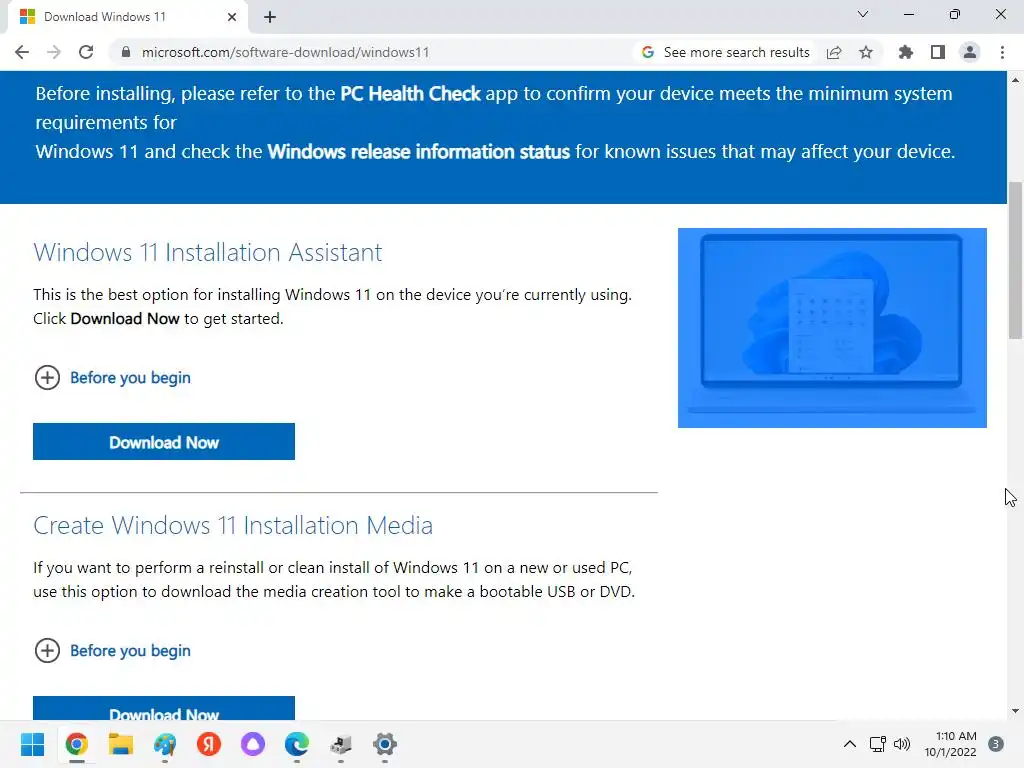Open Chrome's three-dot menu
Viewport: 1024px width, 768px height.
click(1002, 52)
